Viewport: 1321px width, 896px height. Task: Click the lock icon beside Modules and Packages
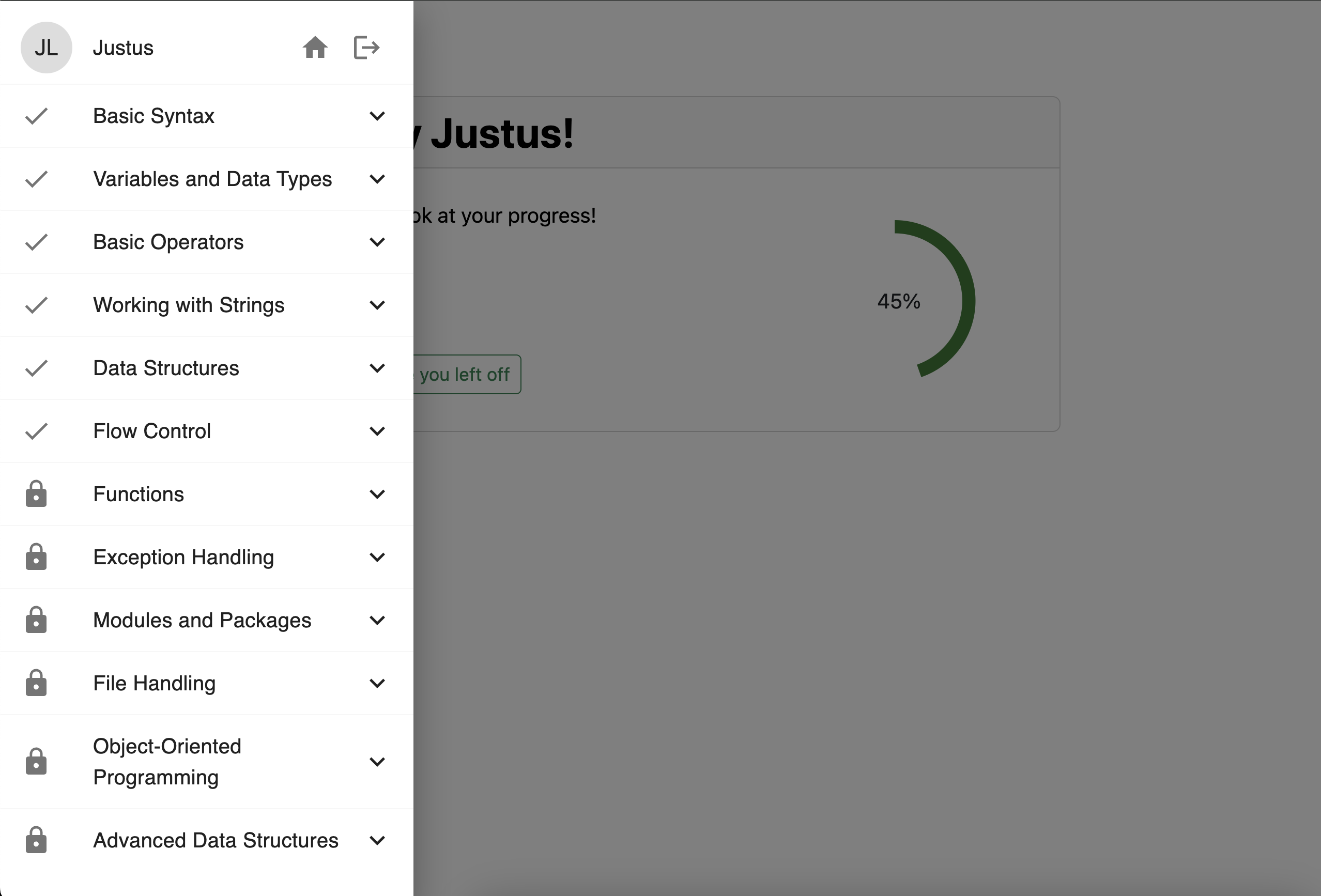point(36,620)
